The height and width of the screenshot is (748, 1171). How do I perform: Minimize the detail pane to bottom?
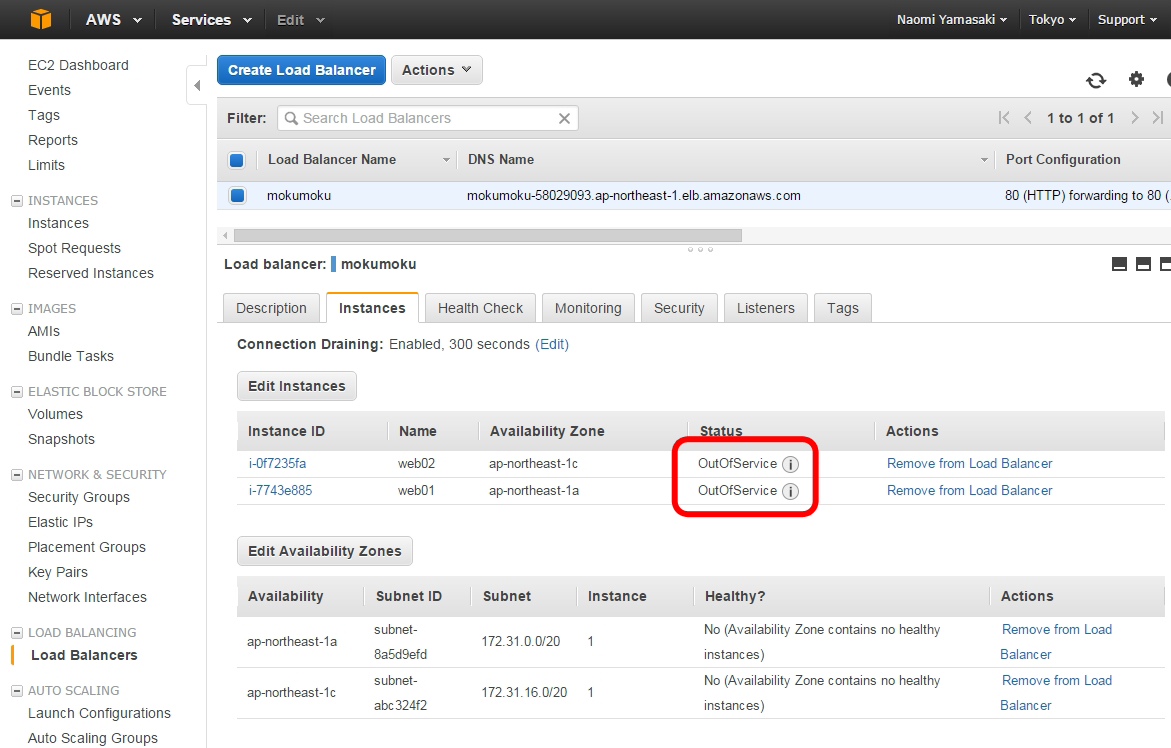(1119, 264)
